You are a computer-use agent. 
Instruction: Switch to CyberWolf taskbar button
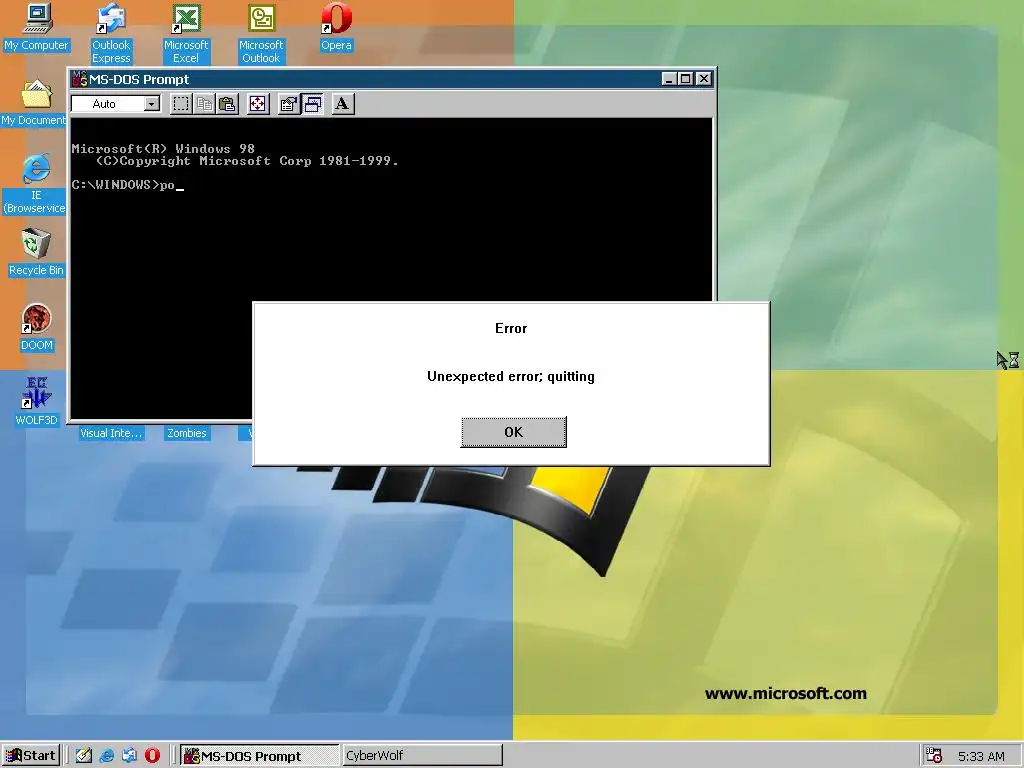(422, 756)
